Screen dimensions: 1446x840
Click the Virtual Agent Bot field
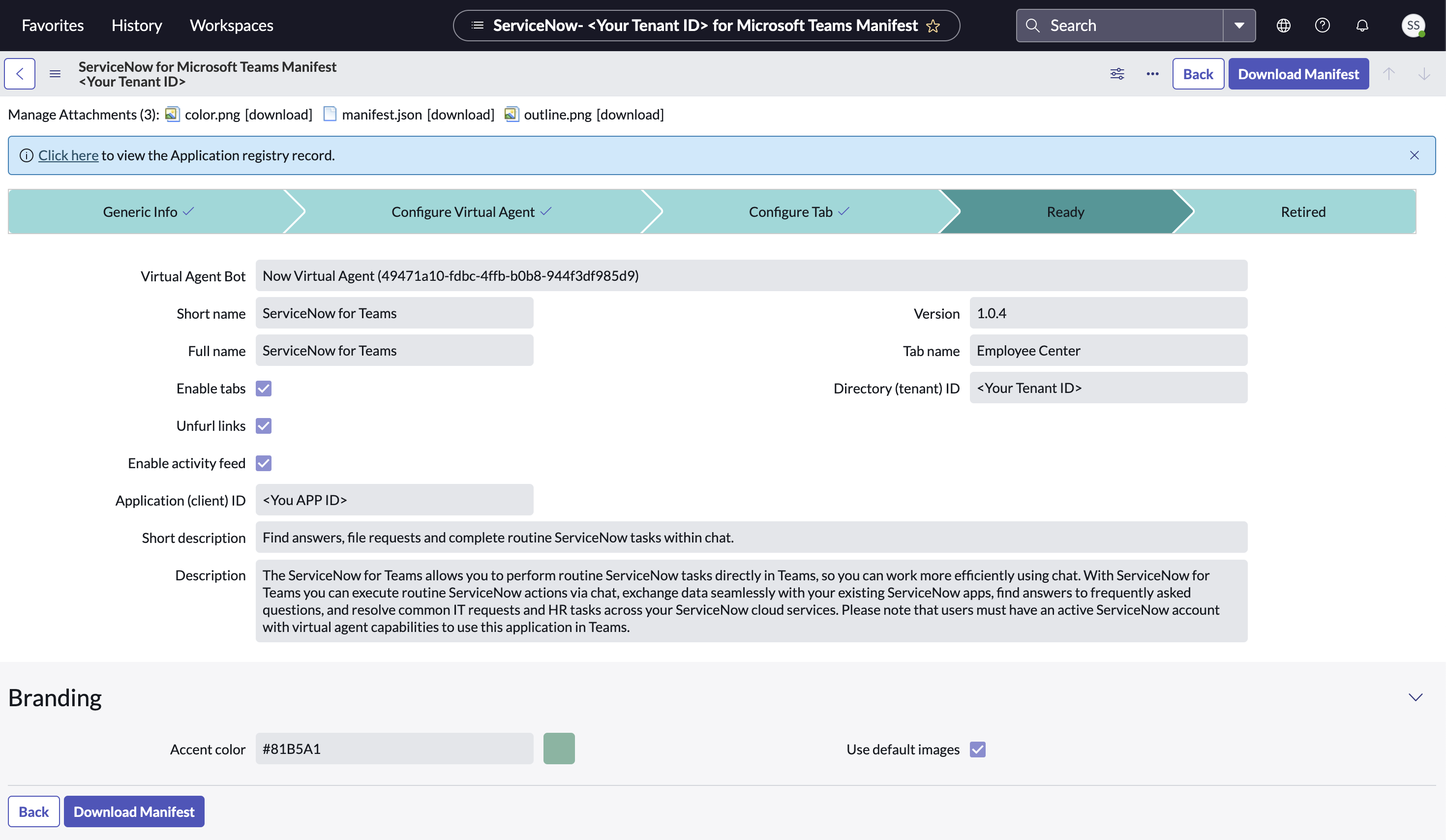751,275
